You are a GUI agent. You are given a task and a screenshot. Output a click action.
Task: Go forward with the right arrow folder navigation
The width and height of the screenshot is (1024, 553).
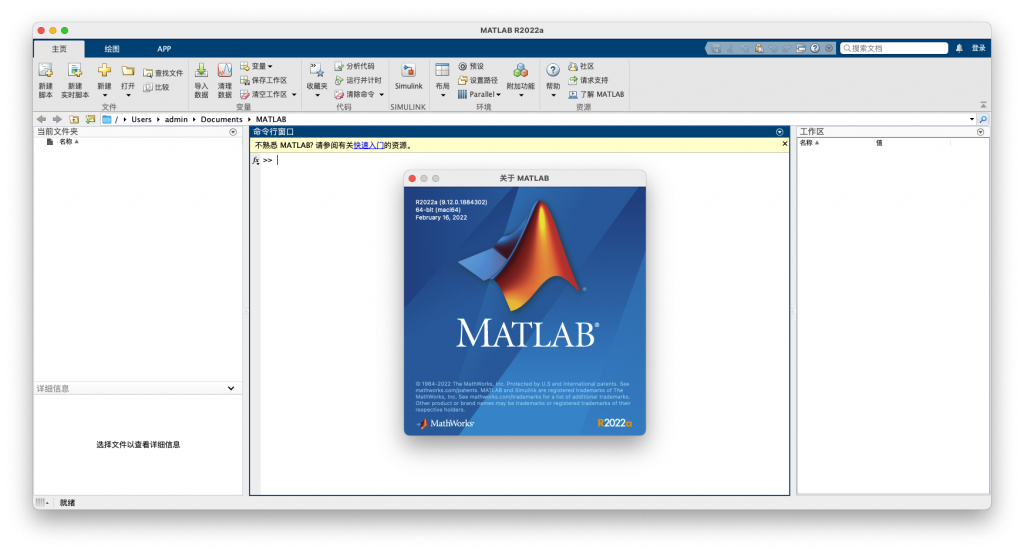click(57, 119)
